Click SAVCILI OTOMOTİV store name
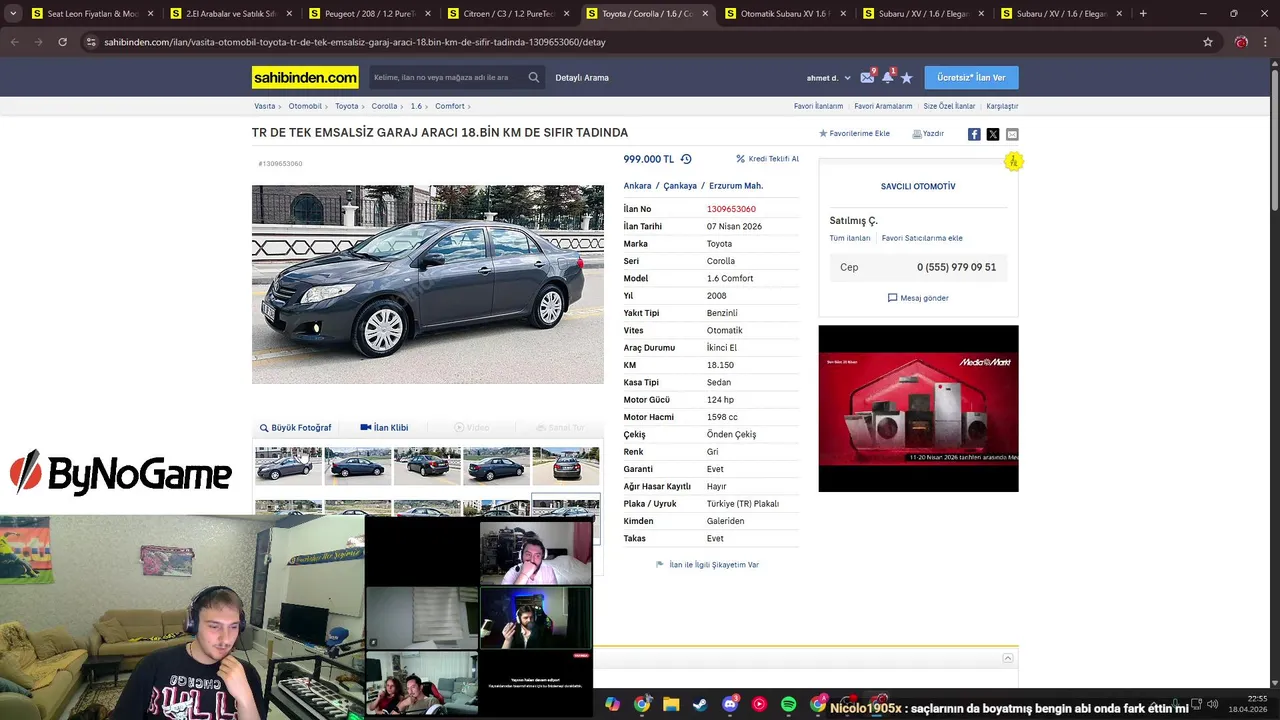The height and width of the screenshot is (720, 1280). click(x=918, y=187)
